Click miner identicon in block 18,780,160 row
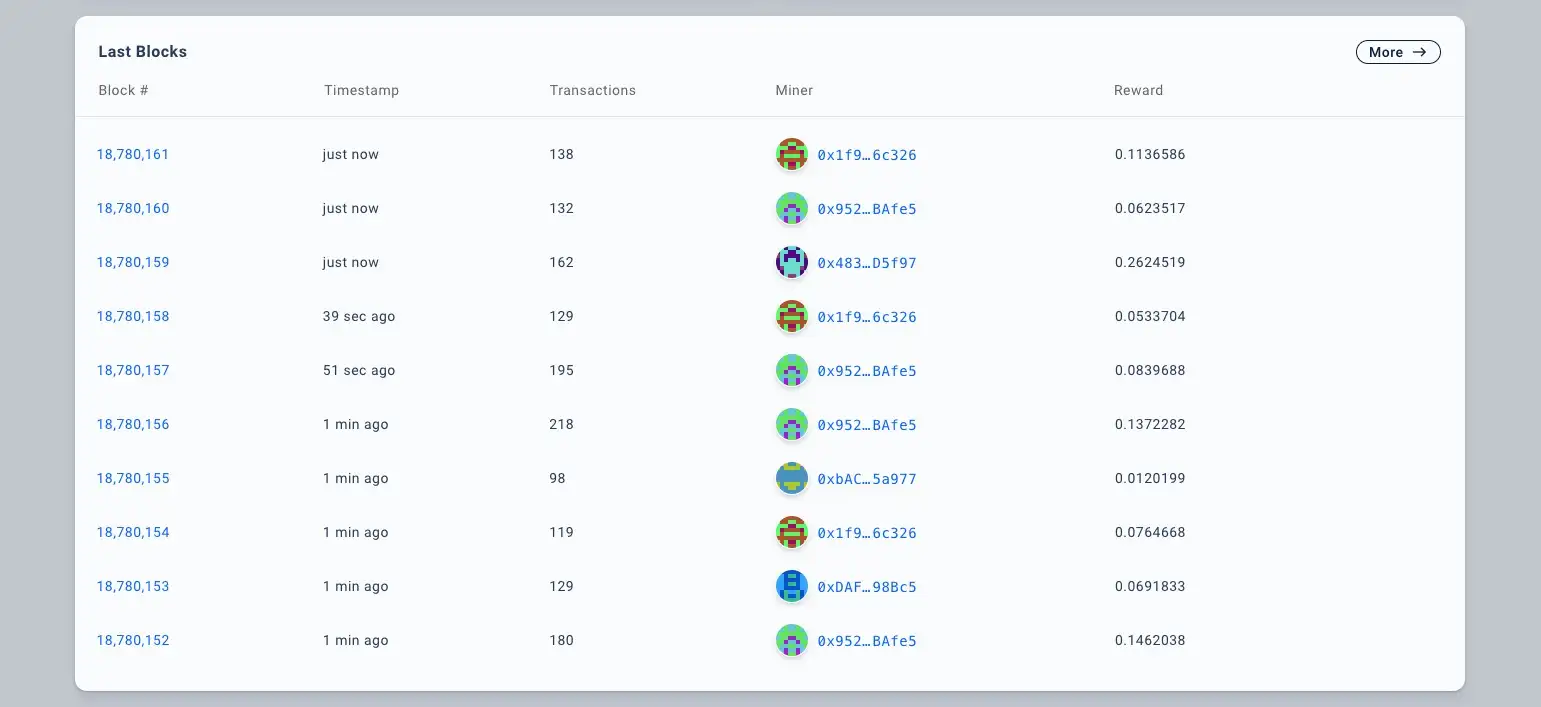The width and height of the screenshot is (1541, 707). coord(791,208)
